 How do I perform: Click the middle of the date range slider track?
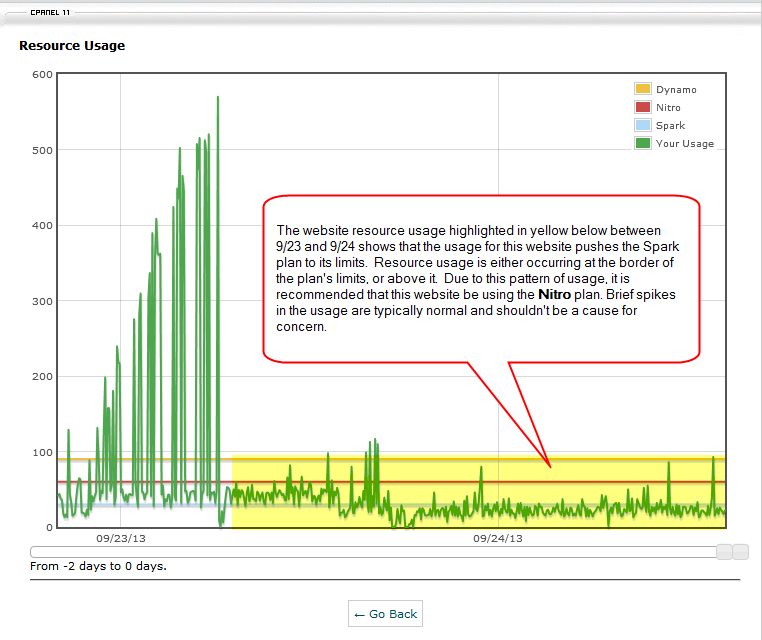point(375,552)
